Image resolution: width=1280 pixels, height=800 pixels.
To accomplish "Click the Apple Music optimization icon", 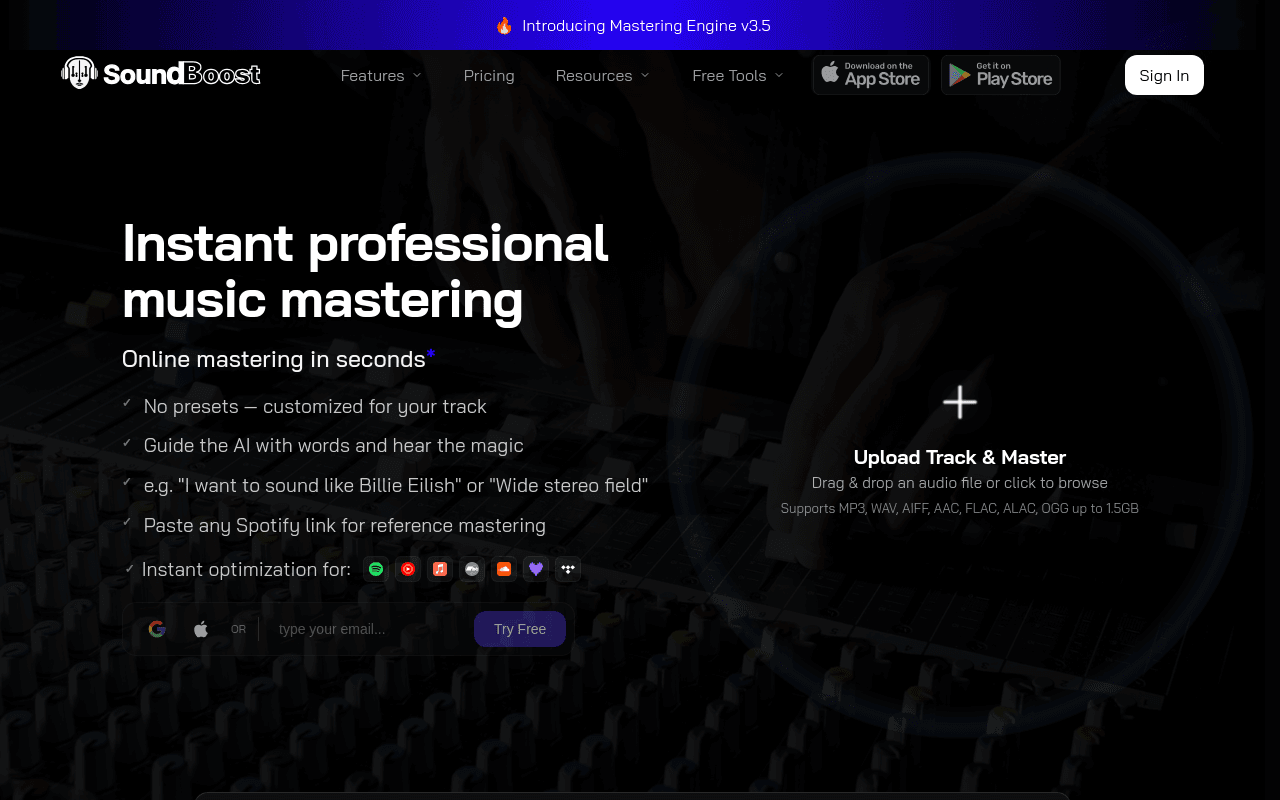I will click(x=440, y=569).
